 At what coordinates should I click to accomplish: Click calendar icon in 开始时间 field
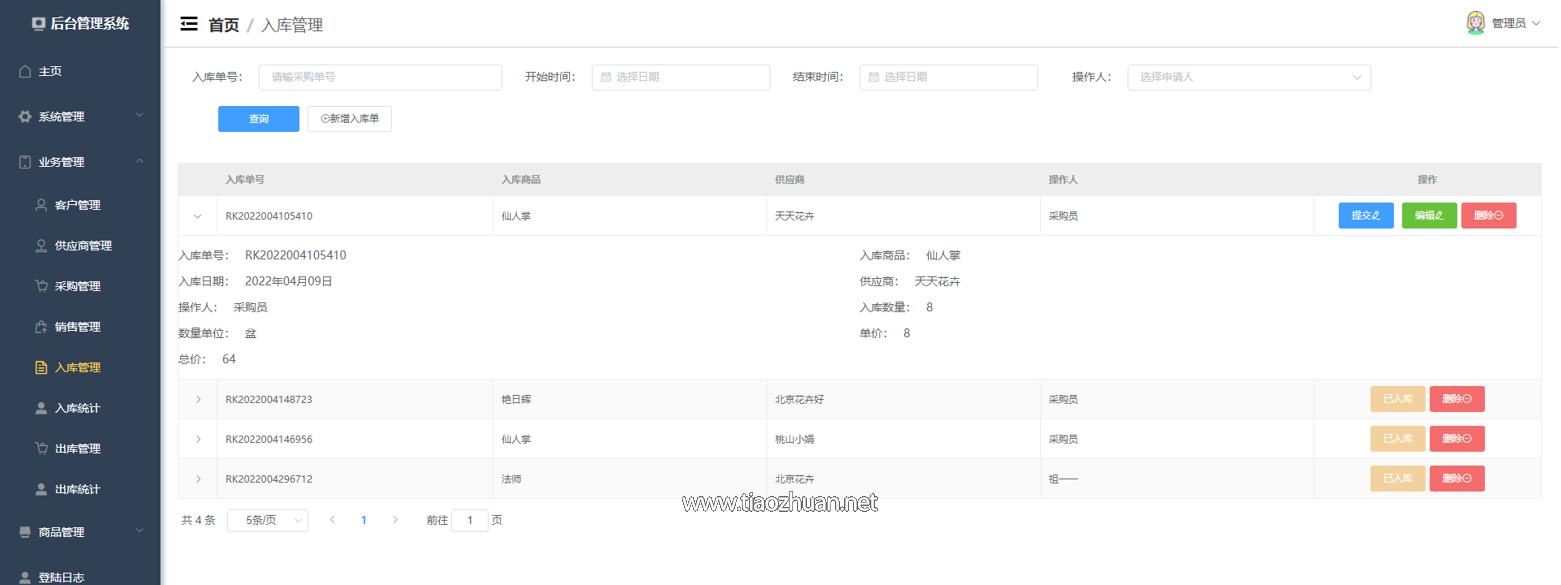pyautogui.click(x=606, y=77)
